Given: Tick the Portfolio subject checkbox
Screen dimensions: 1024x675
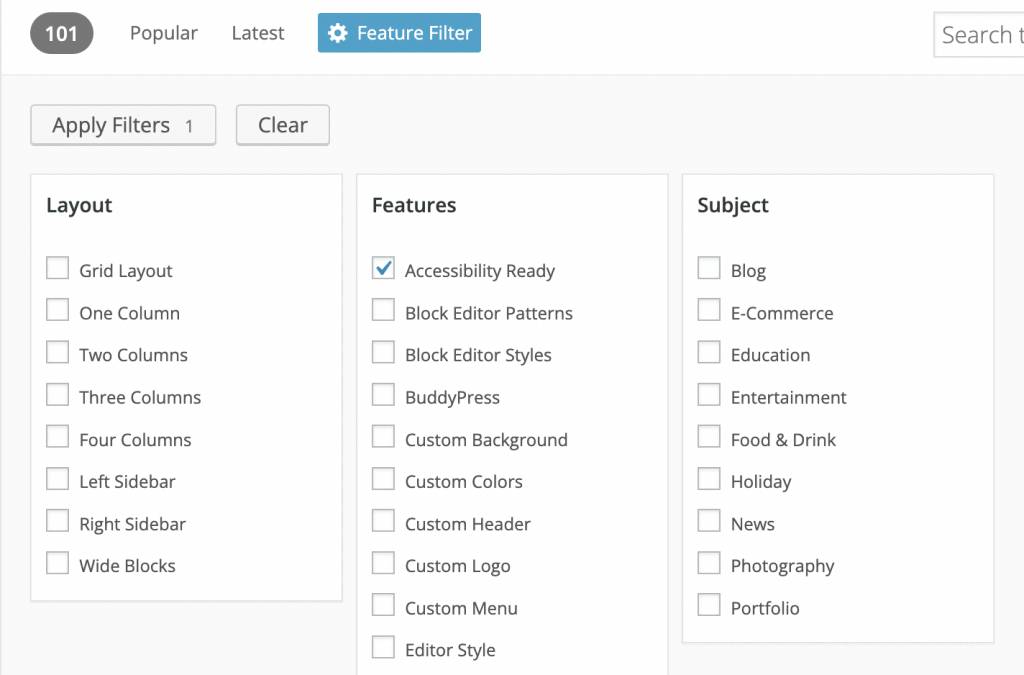Looking at the screenshot, I should (709, 606).
